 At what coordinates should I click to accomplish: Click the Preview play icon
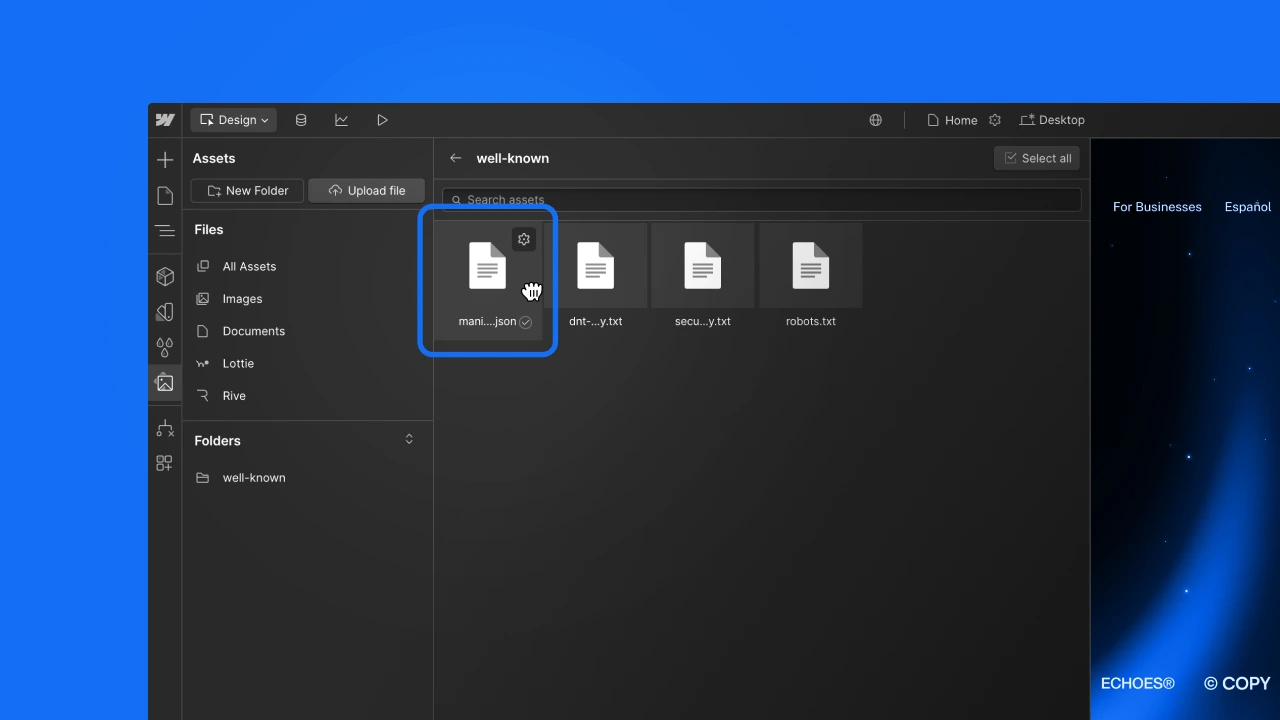pyautogui.click(x=382, y=120)
